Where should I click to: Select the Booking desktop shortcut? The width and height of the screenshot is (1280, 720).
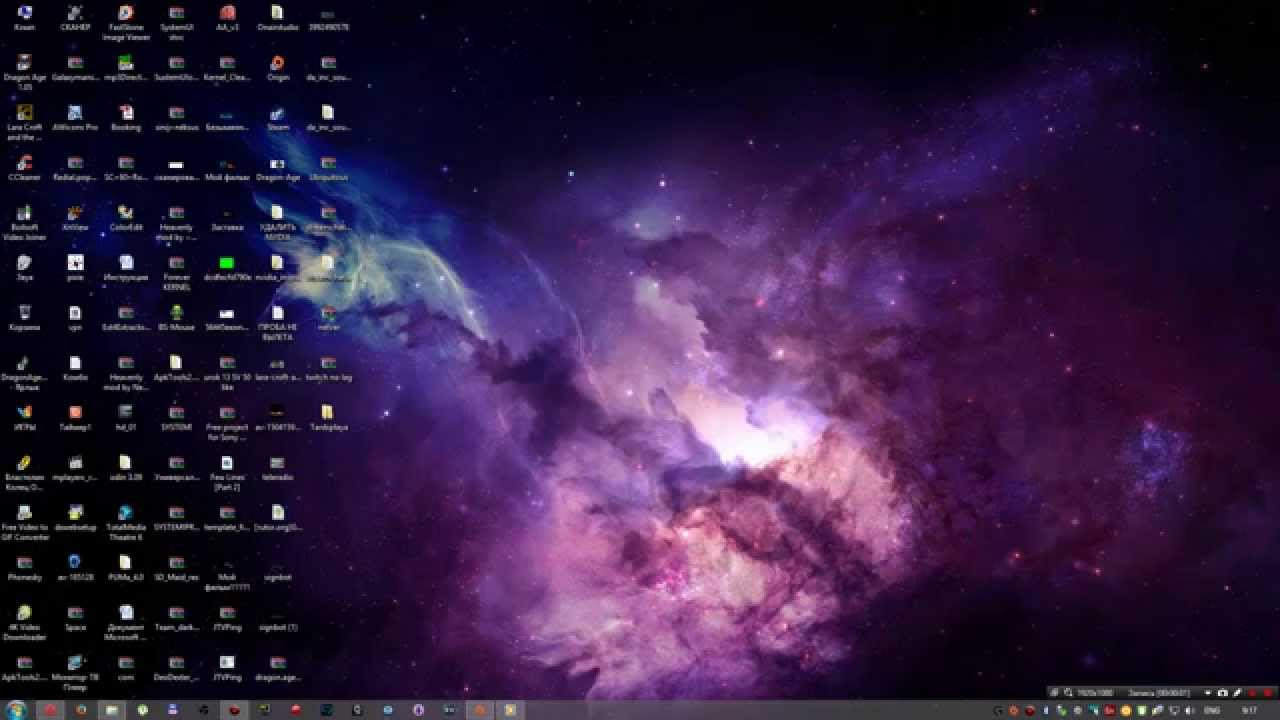click(126, 117)
